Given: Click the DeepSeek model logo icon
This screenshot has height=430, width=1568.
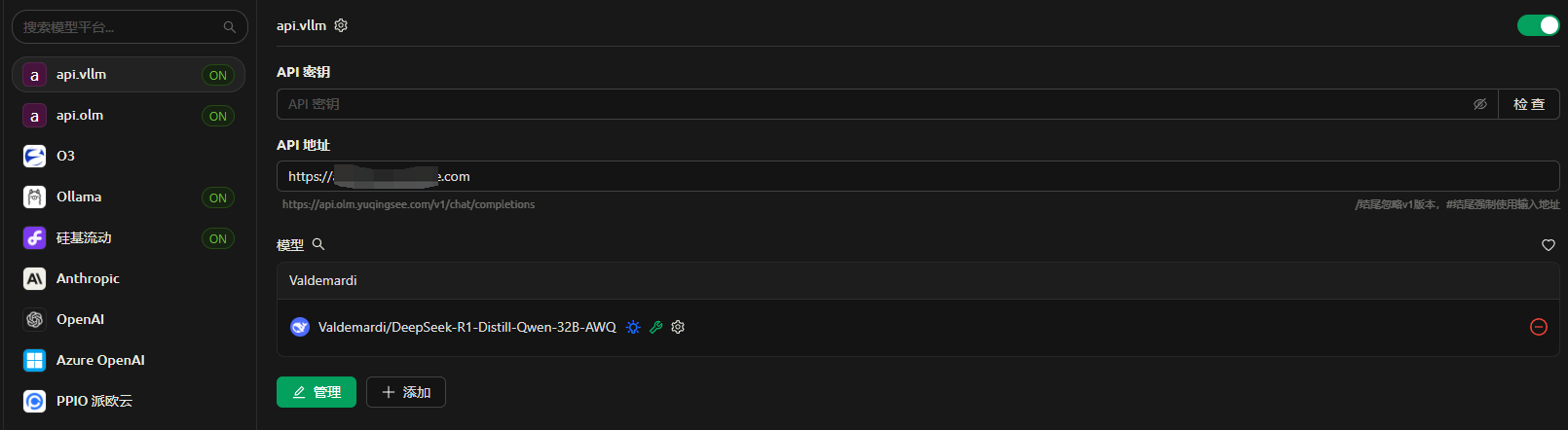Looking at the screenshot, I should [x=300, y=327].
